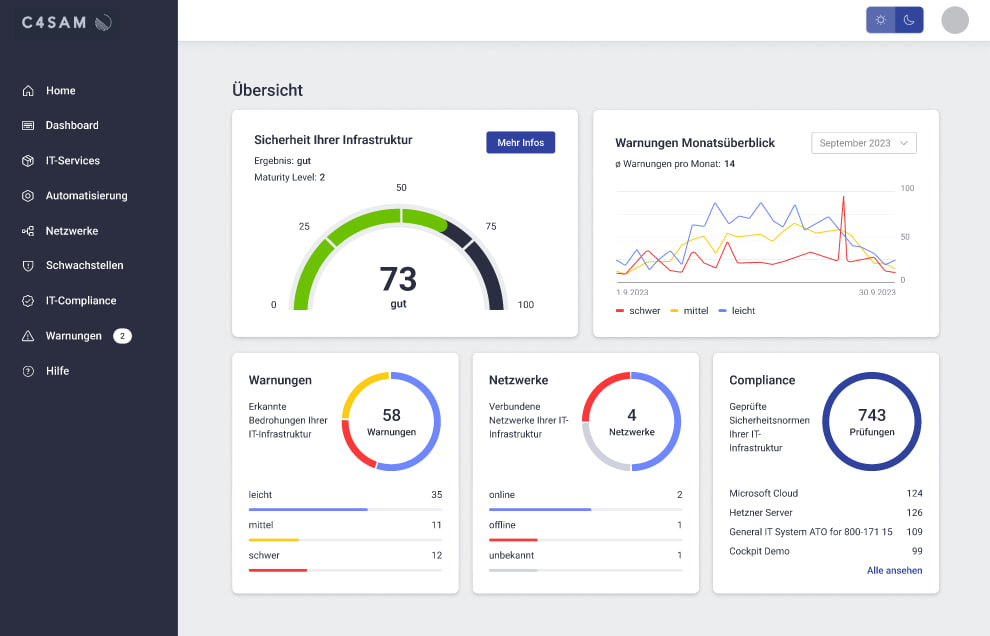Click the Schwachstellen shield icon
This screenshot has width=990, height=636.
28,266
